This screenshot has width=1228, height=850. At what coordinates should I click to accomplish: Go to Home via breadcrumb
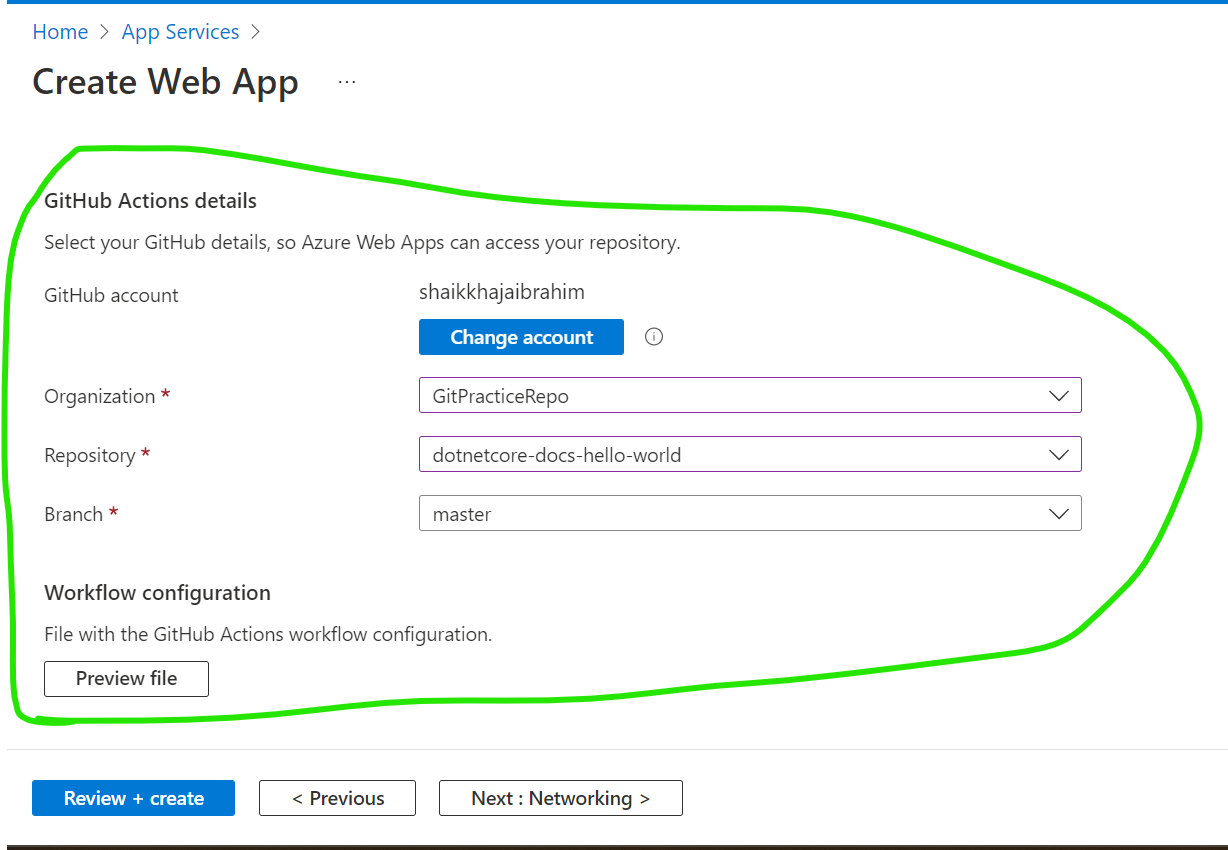pyautogui.click(x=60, y=32)
